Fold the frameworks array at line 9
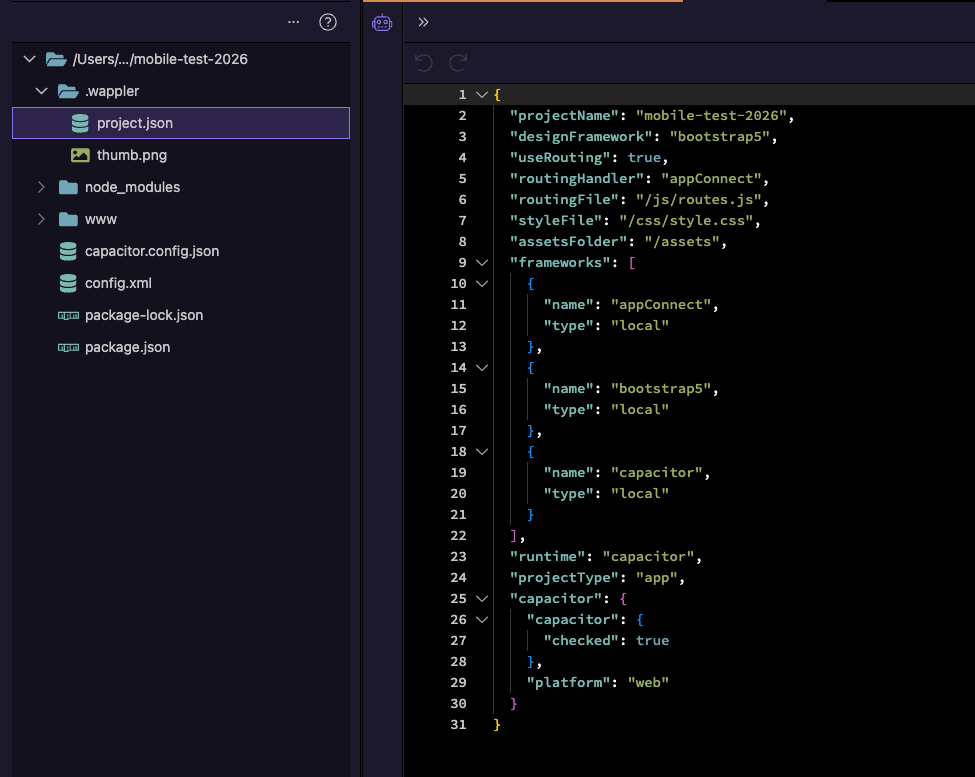975x777 pixels. 482,263
